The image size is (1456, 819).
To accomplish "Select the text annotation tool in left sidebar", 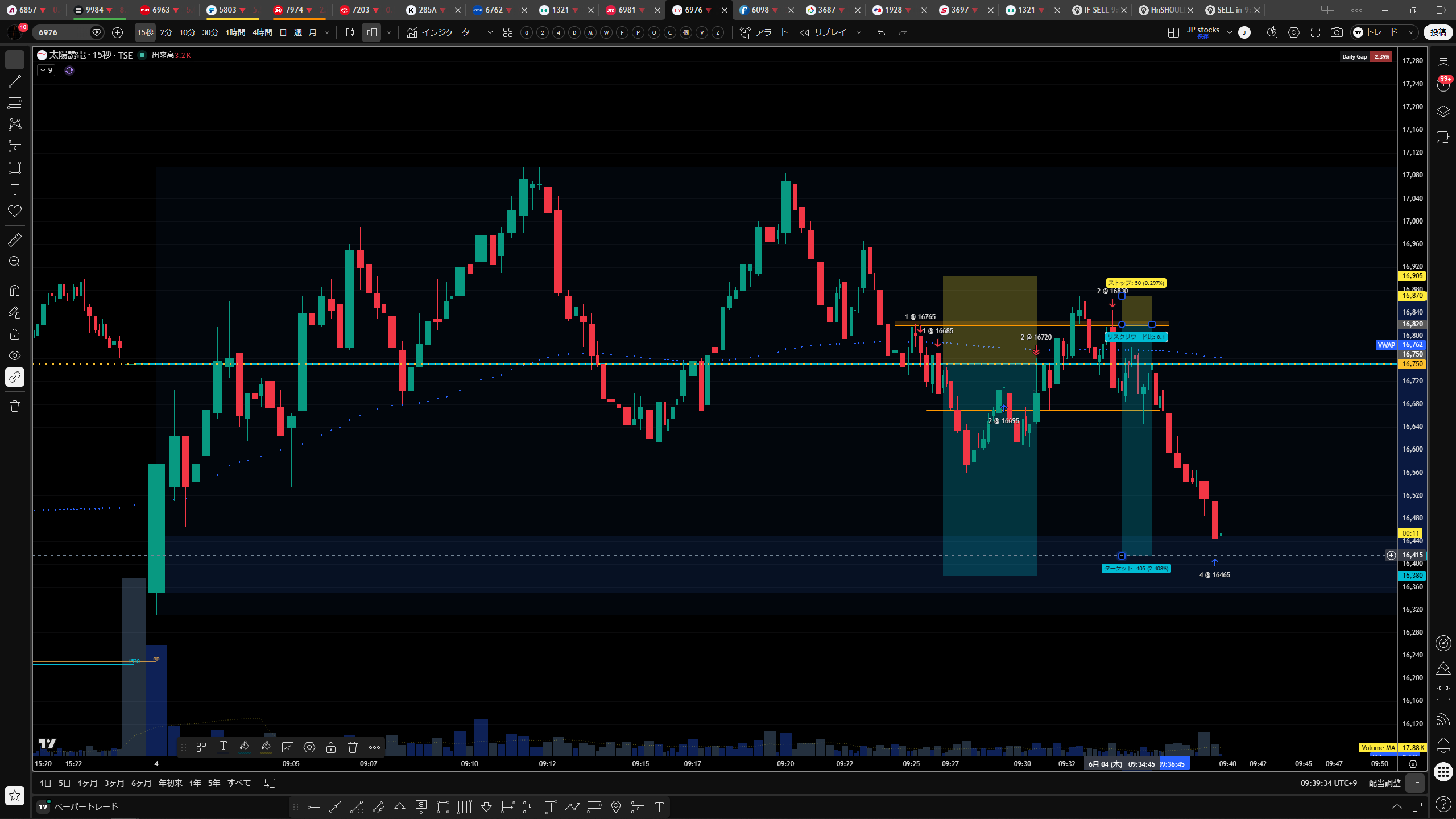I will click(x=15, y=189).
